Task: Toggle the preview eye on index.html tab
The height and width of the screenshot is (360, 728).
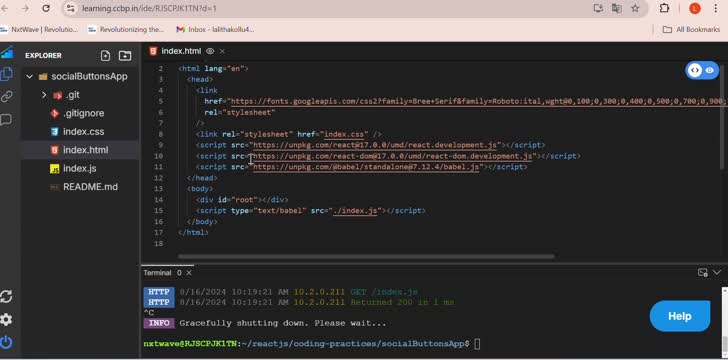Action: pyautogui.click(x=210, y=51)
